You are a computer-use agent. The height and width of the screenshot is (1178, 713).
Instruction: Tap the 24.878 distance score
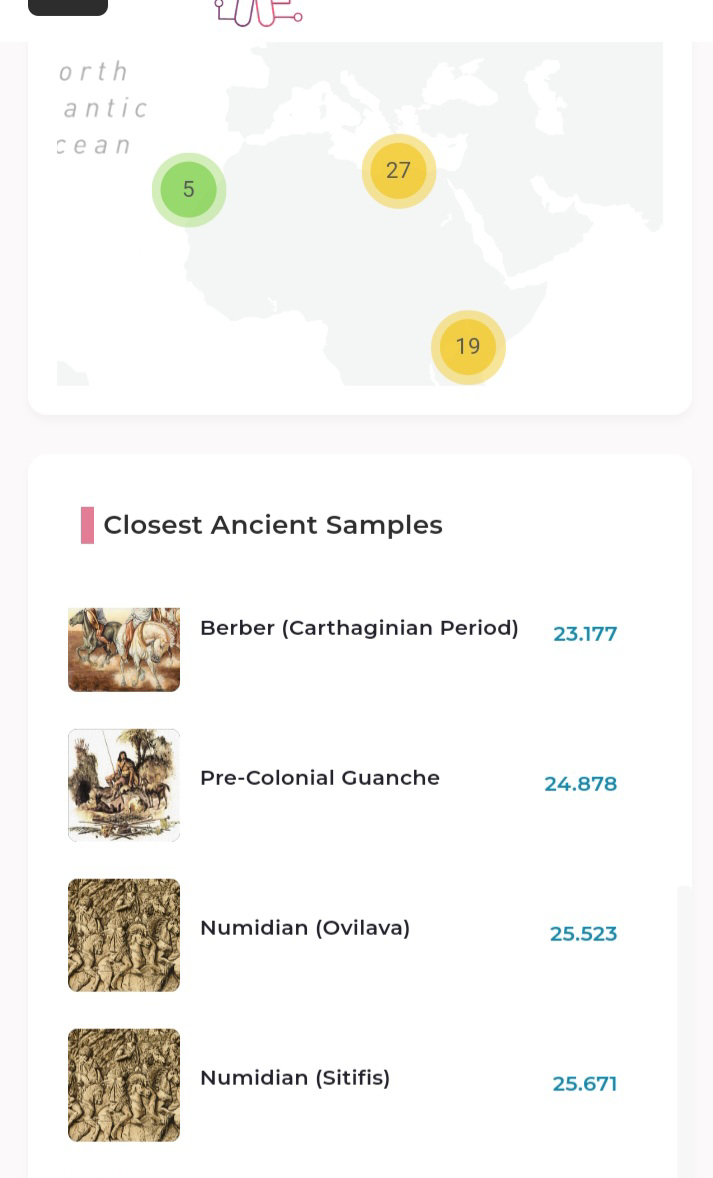point(581,784)
